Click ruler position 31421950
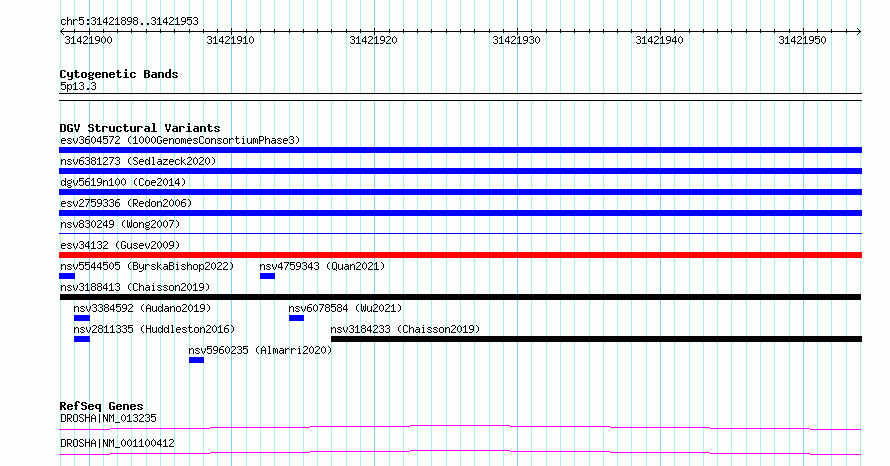Screen dimensions: 890x466 point(803,40)
